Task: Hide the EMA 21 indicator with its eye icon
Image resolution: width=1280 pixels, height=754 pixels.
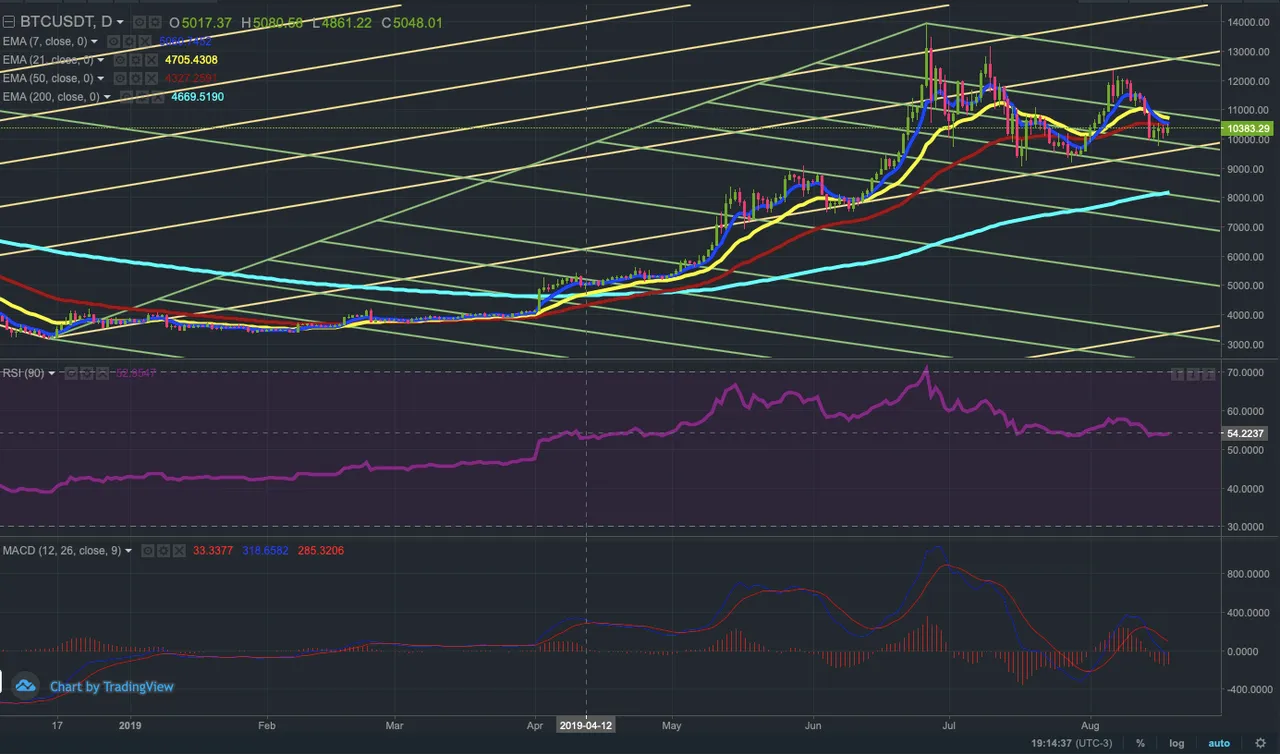Action: click(x=119, y=60)
